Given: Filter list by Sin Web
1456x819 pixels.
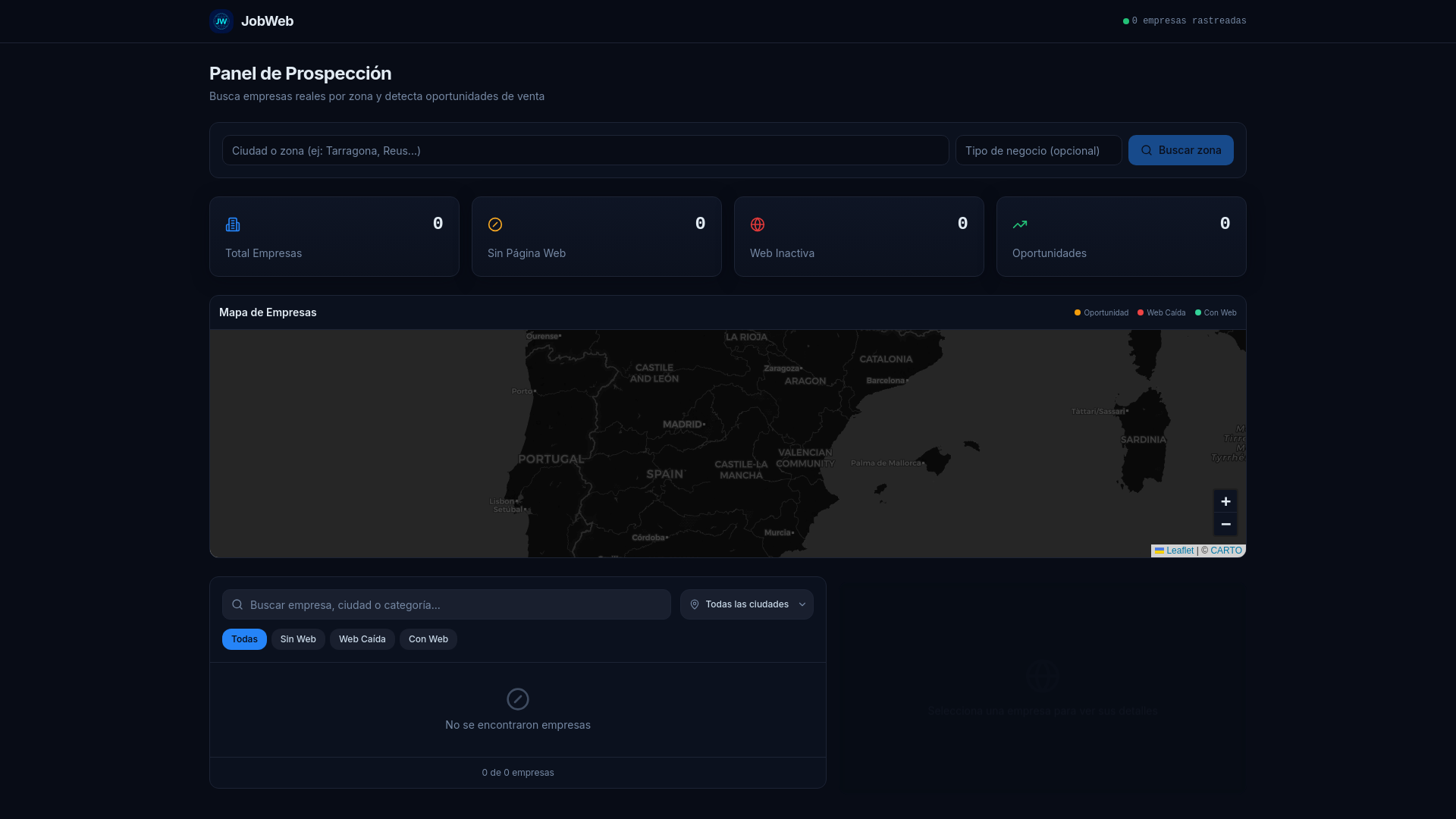Looking at the screenshot, I should point(298,639).
